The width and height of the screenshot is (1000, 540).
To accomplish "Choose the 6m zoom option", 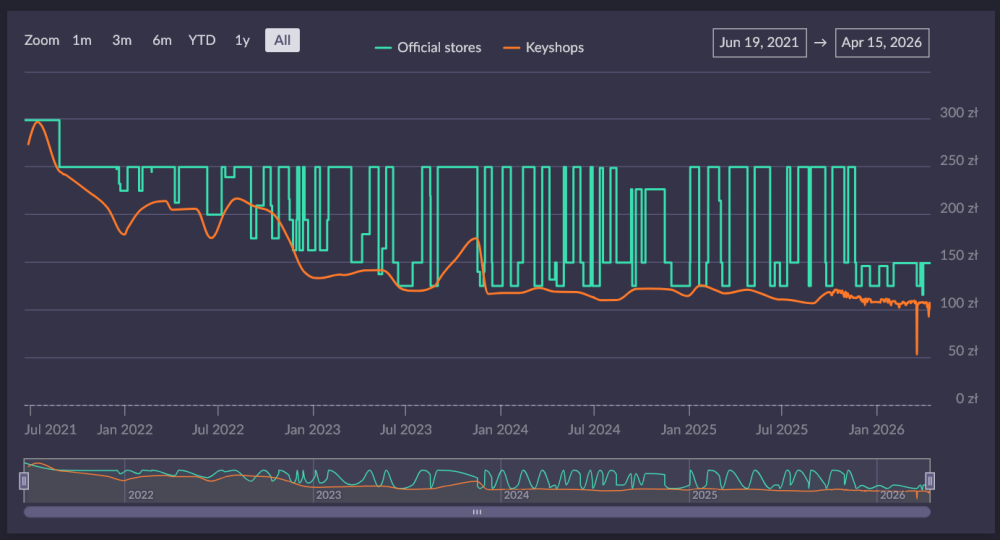I will 162,40.
